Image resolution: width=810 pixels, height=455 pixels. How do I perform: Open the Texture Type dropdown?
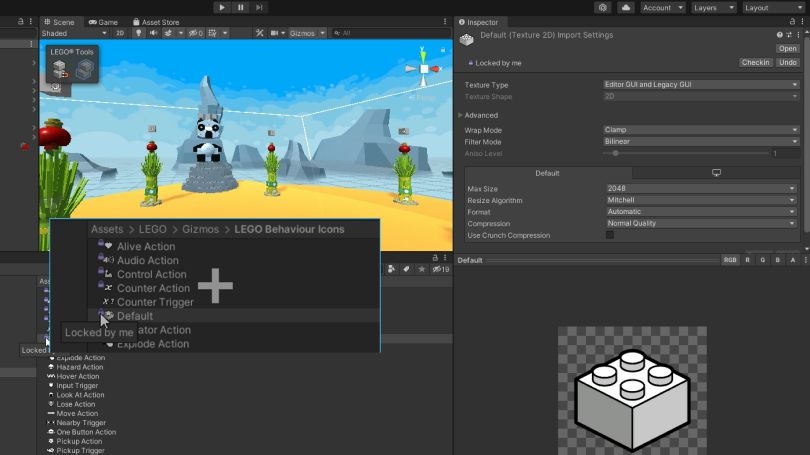[700, 85]
